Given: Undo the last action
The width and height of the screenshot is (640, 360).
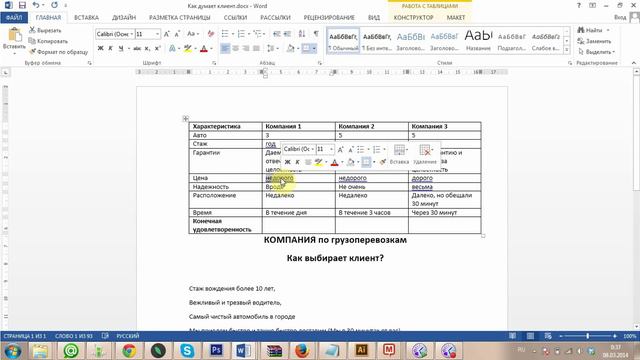Looking at the screenshot, I should pos(36,5).
